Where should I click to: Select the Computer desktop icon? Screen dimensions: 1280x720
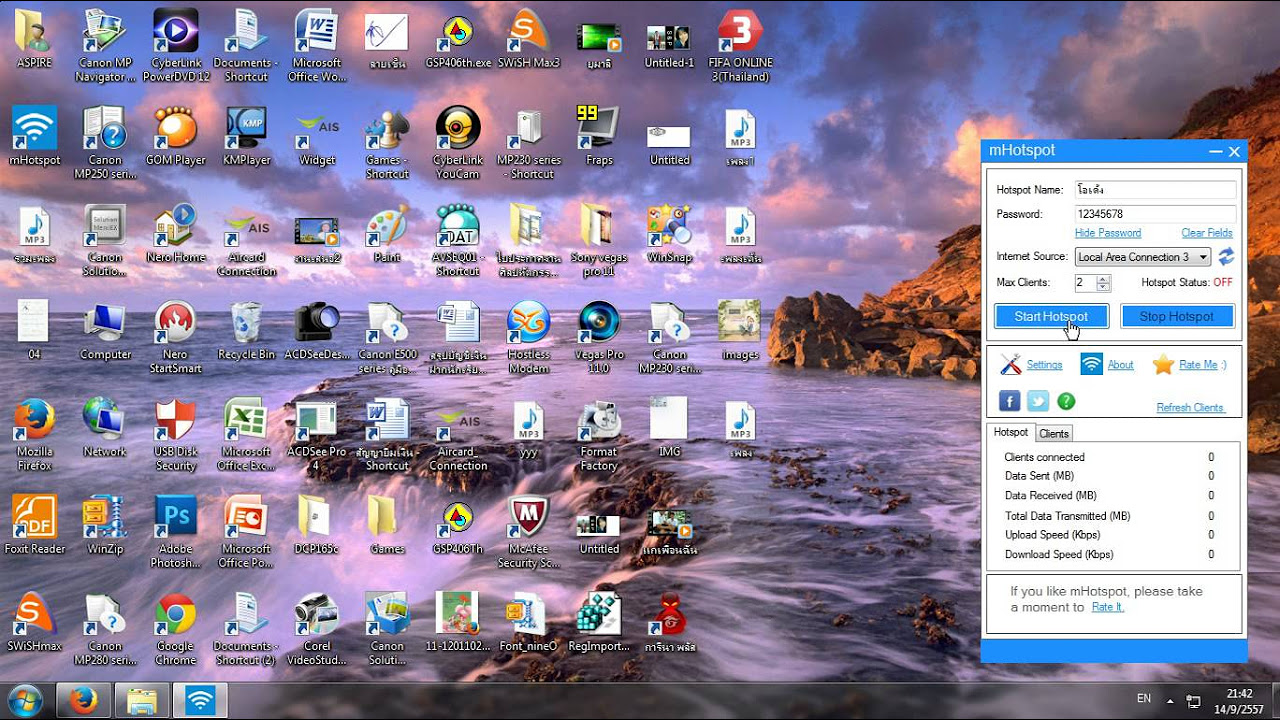tap(105, 332)
